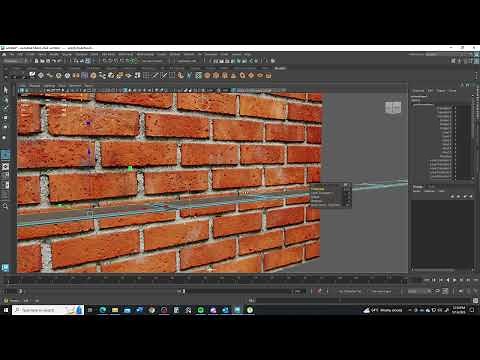
Task: Open the Create menu in main menu bar
Action: pyautogui.click(x=30, y=54)
